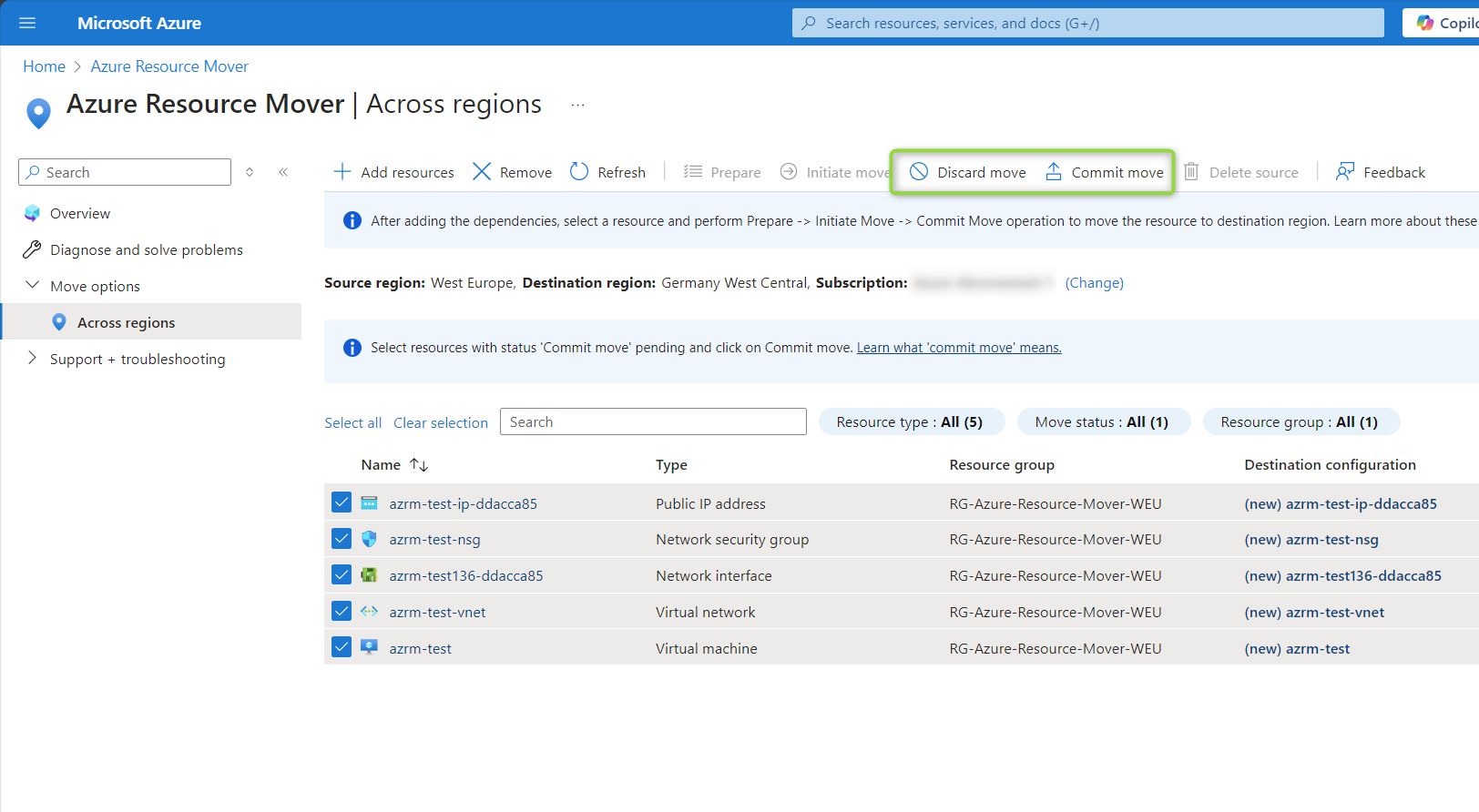Open the Resource group filter dropdown
This screenshot has width=1479, height=812.
[x=1300, y=421]
